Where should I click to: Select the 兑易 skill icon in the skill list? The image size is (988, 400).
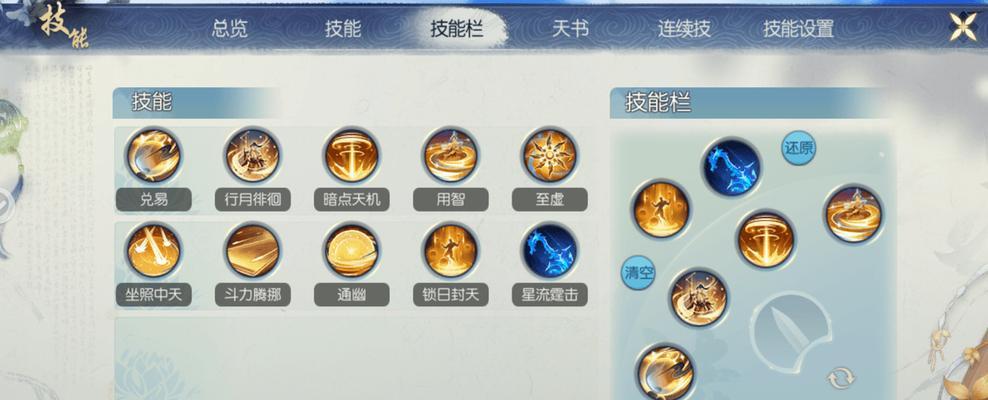pos(153,155)
